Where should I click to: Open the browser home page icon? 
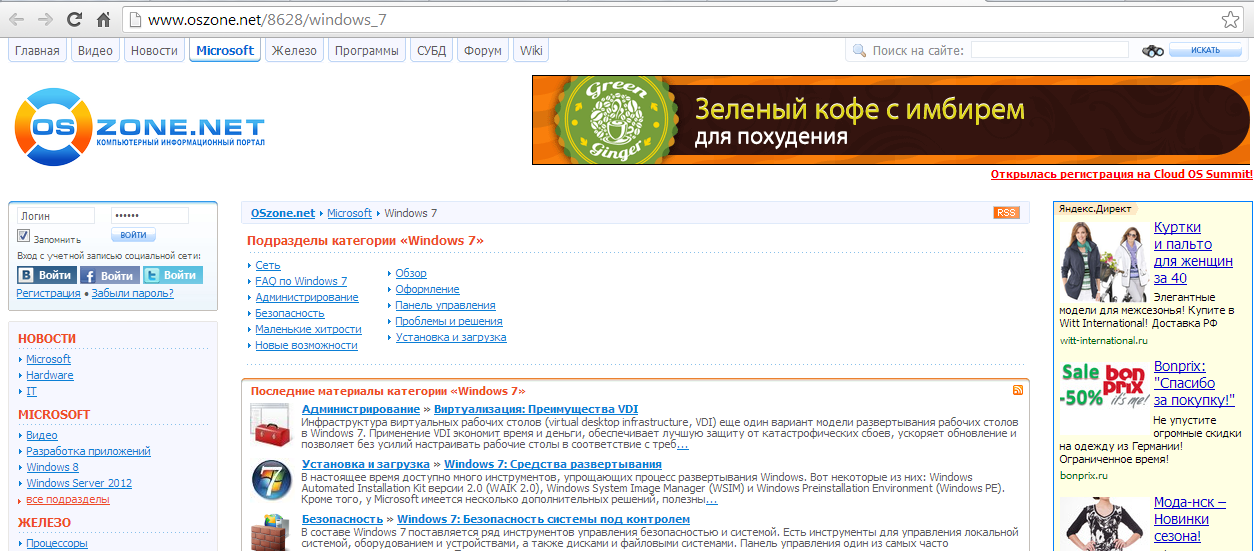(x=103, y=19)
